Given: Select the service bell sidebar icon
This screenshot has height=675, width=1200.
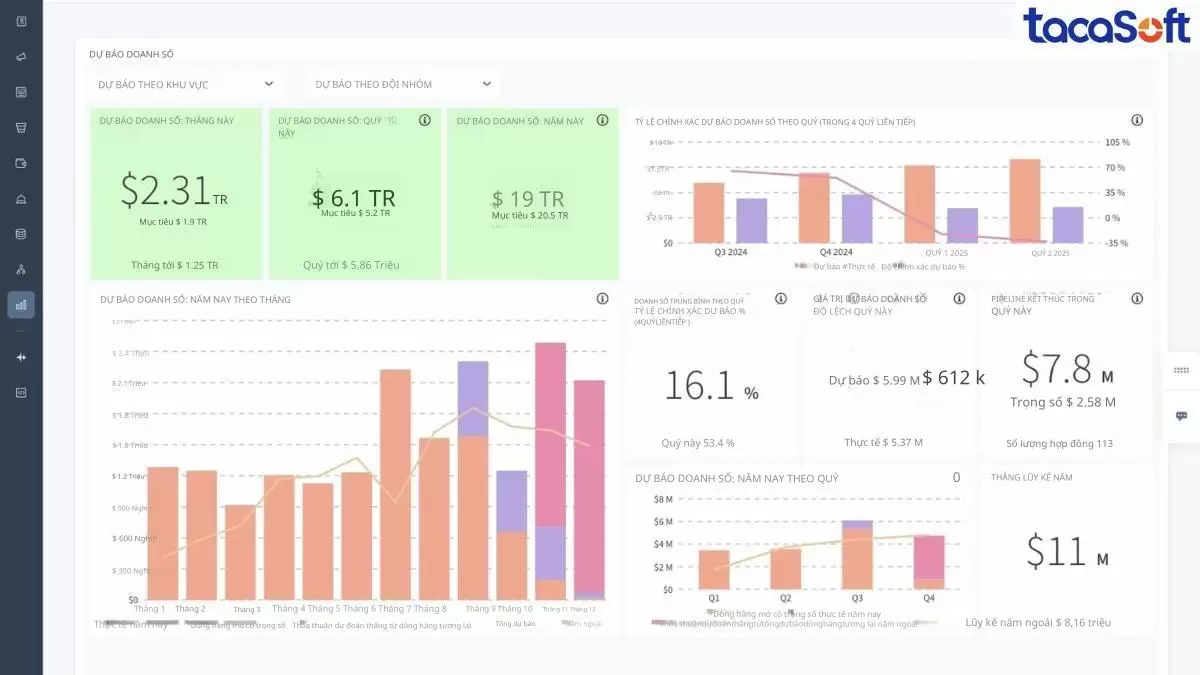Looking at the screenshot, I should tap(21, 198).
